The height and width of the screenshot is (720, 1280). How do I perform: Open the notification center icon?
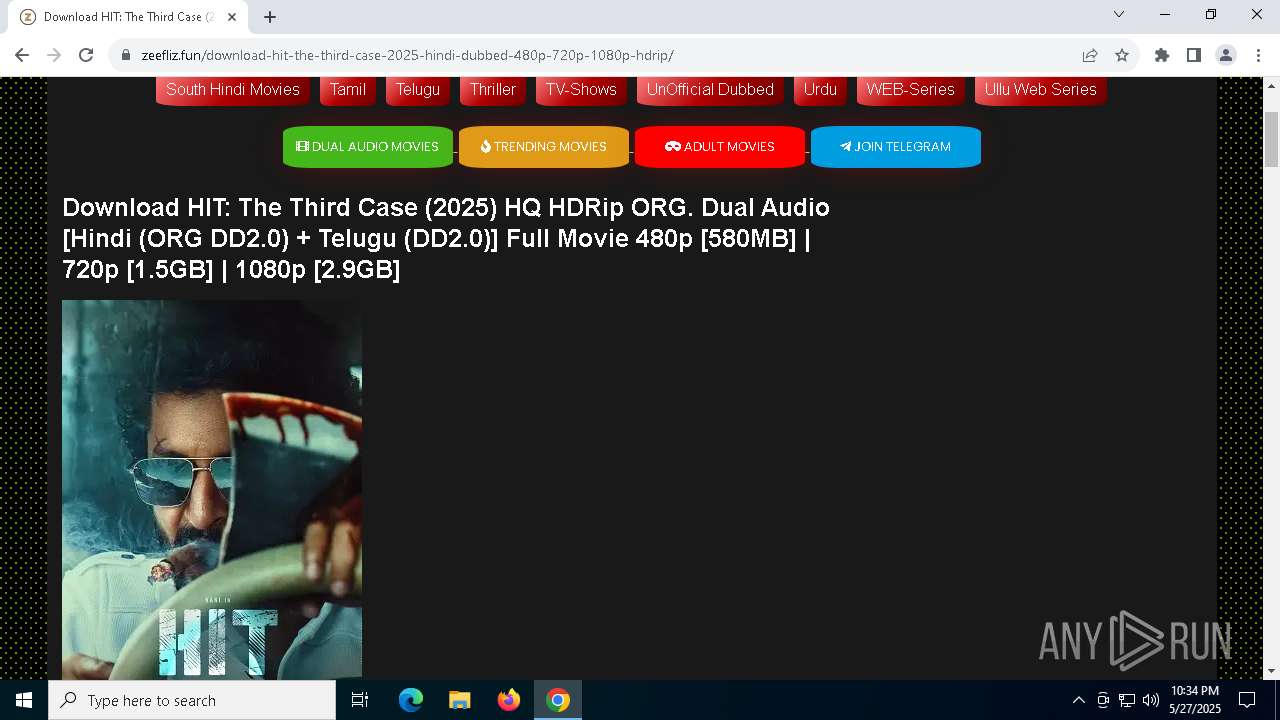pyautogui.click(x=1247, y=700)
